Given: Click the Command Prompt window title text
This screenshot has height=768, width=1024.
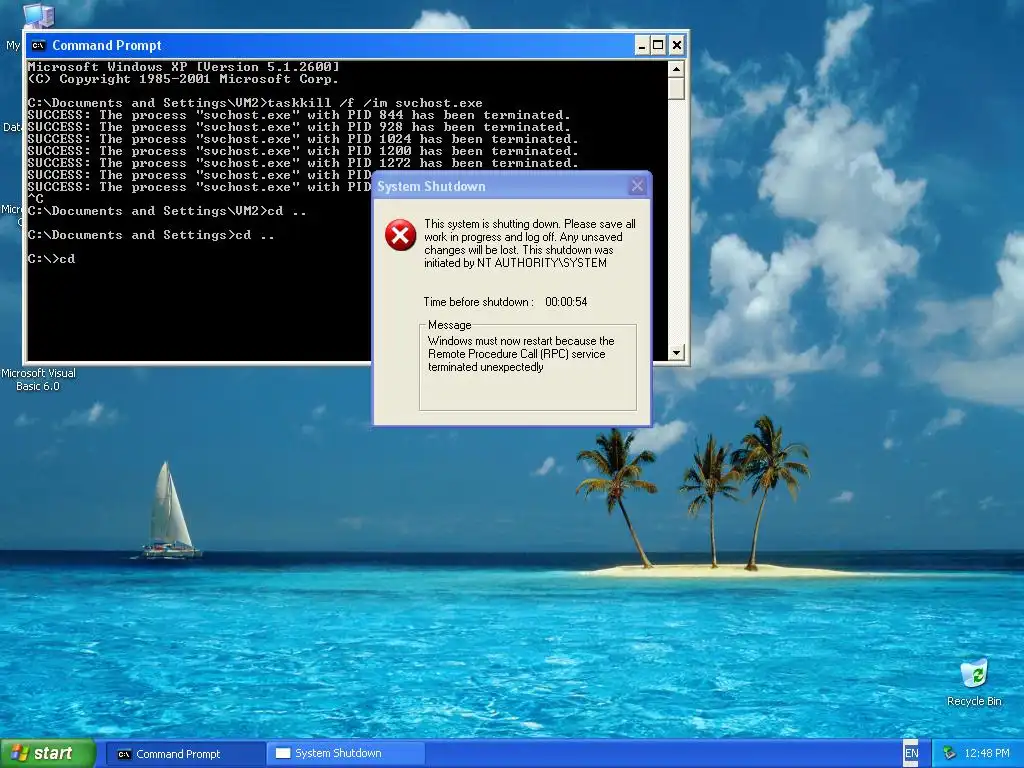Looking at the screenshot, I should [x=106, y=45].
